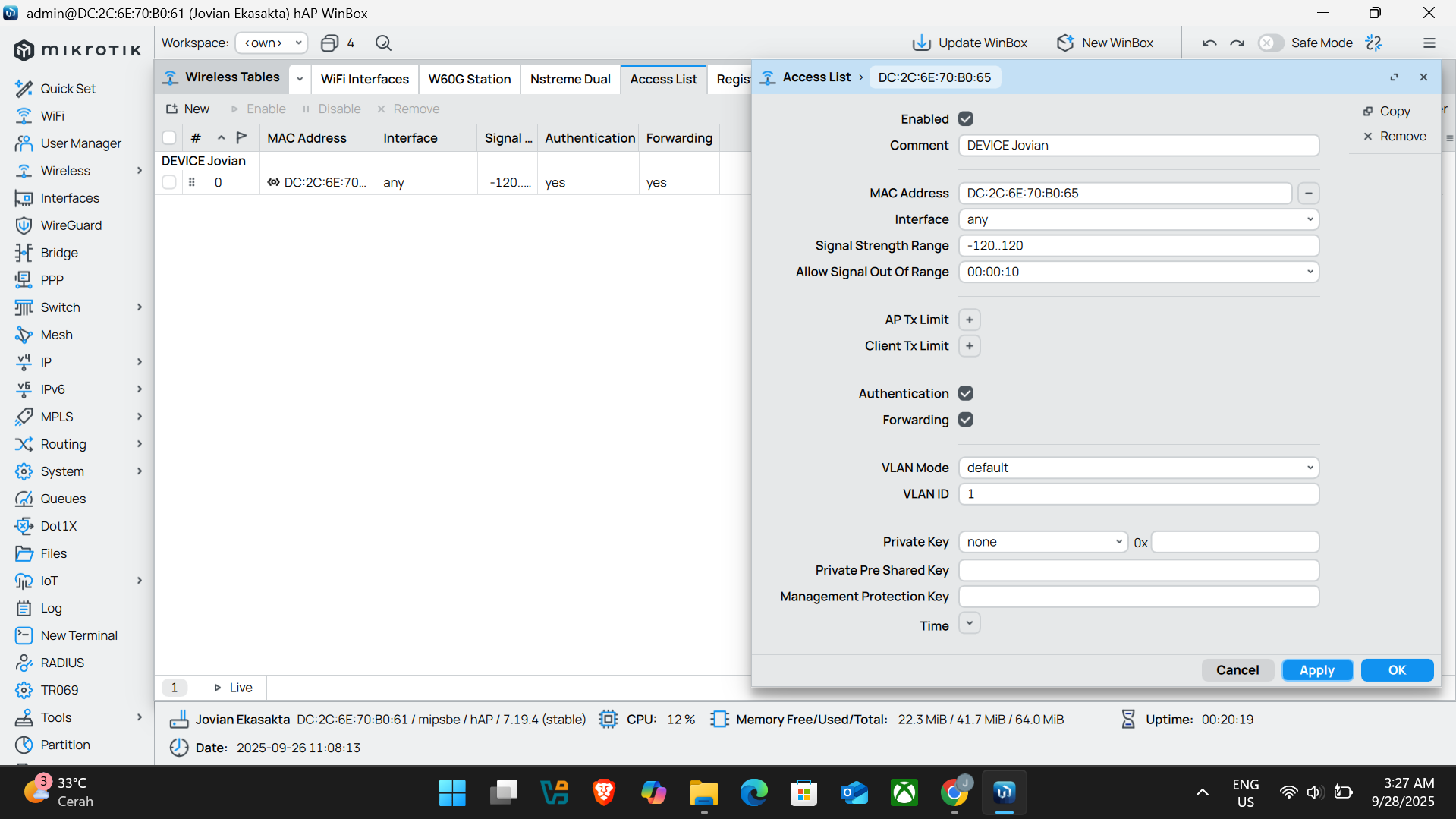Open the Bridge menu
Viewport: 1456px width, 819px height.
coord(59,253)
